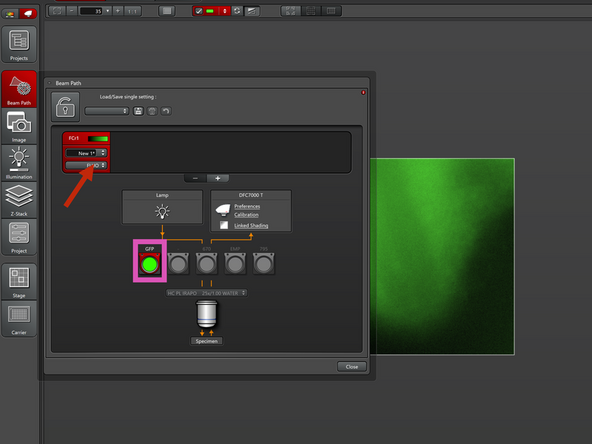592x444 pixels.
Task: Select the 795 filter cube
Action: pos(264,263)
